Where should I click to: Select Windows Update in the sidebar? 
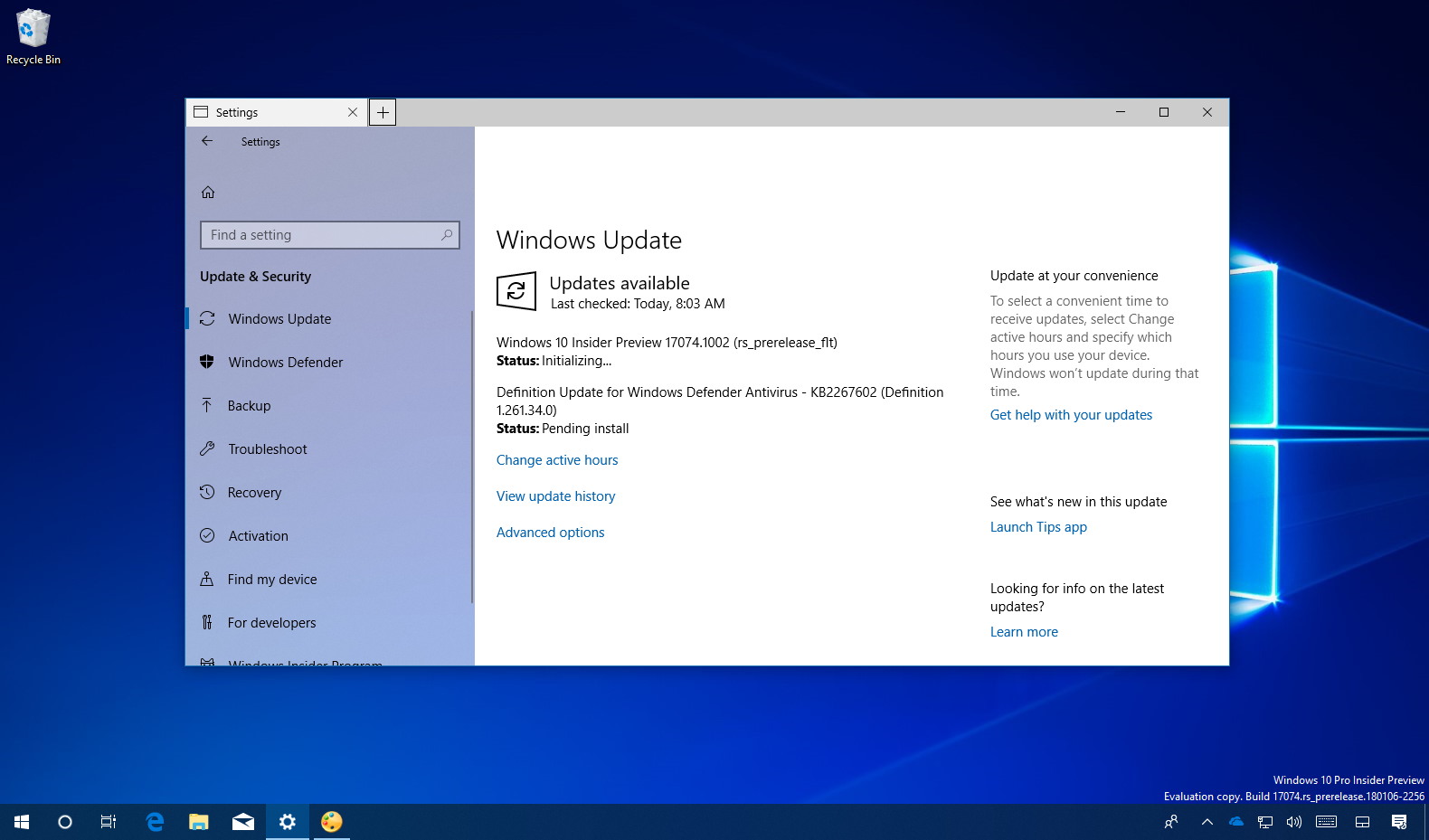click(x=328, y=318)
